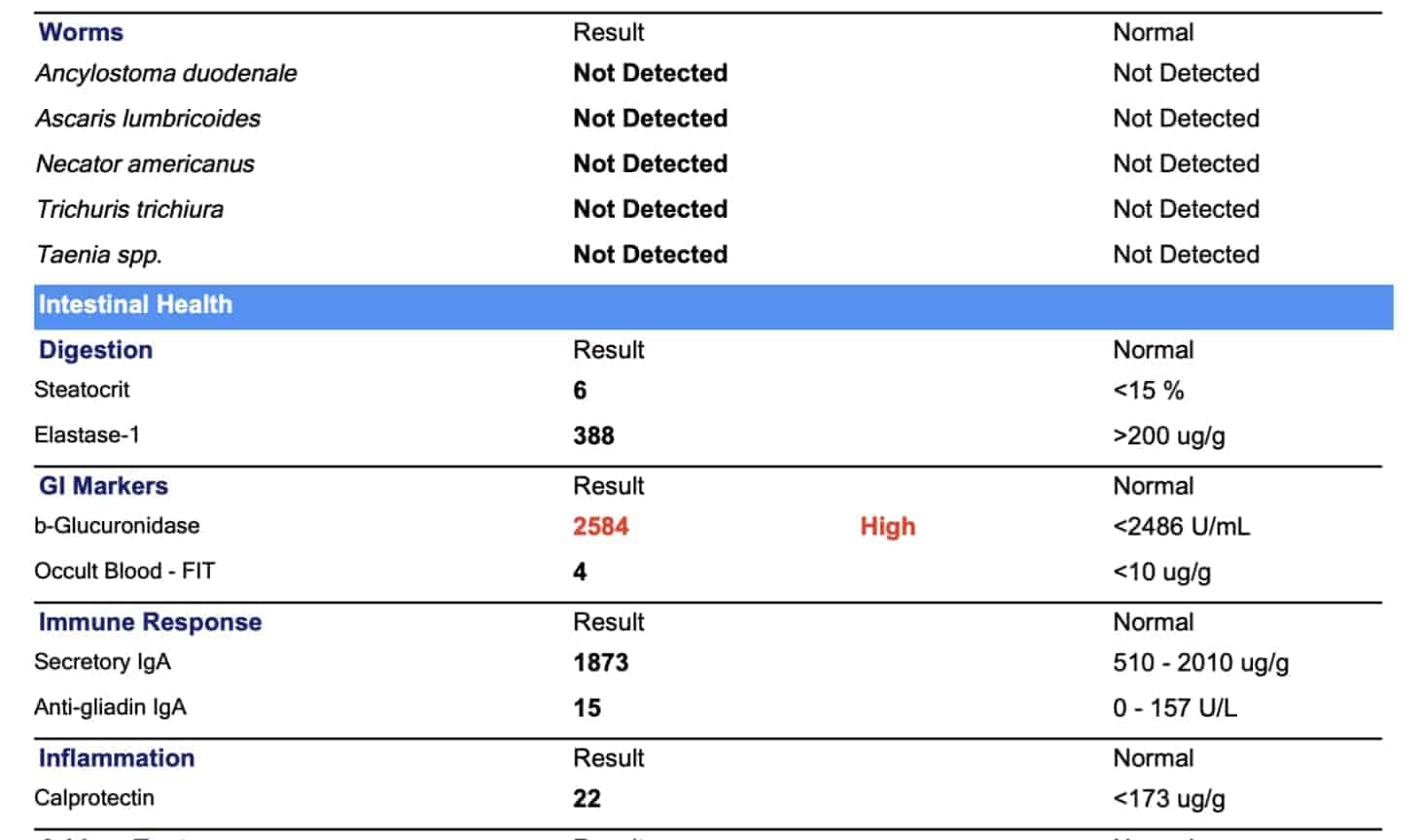Click the Ancylostoma duodenale row label
The image size is (1422, 840).
tap(166, 74)
